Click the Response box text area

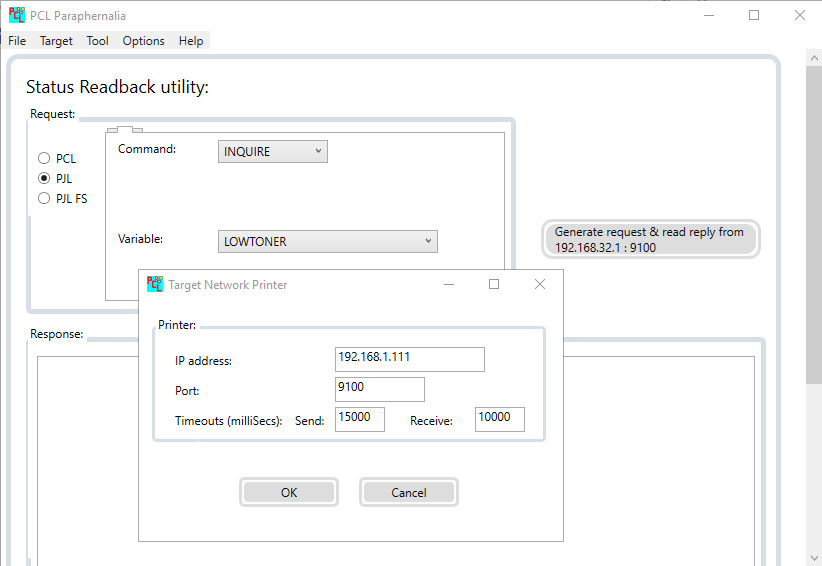pyautogui.click(x=396, y=461)
